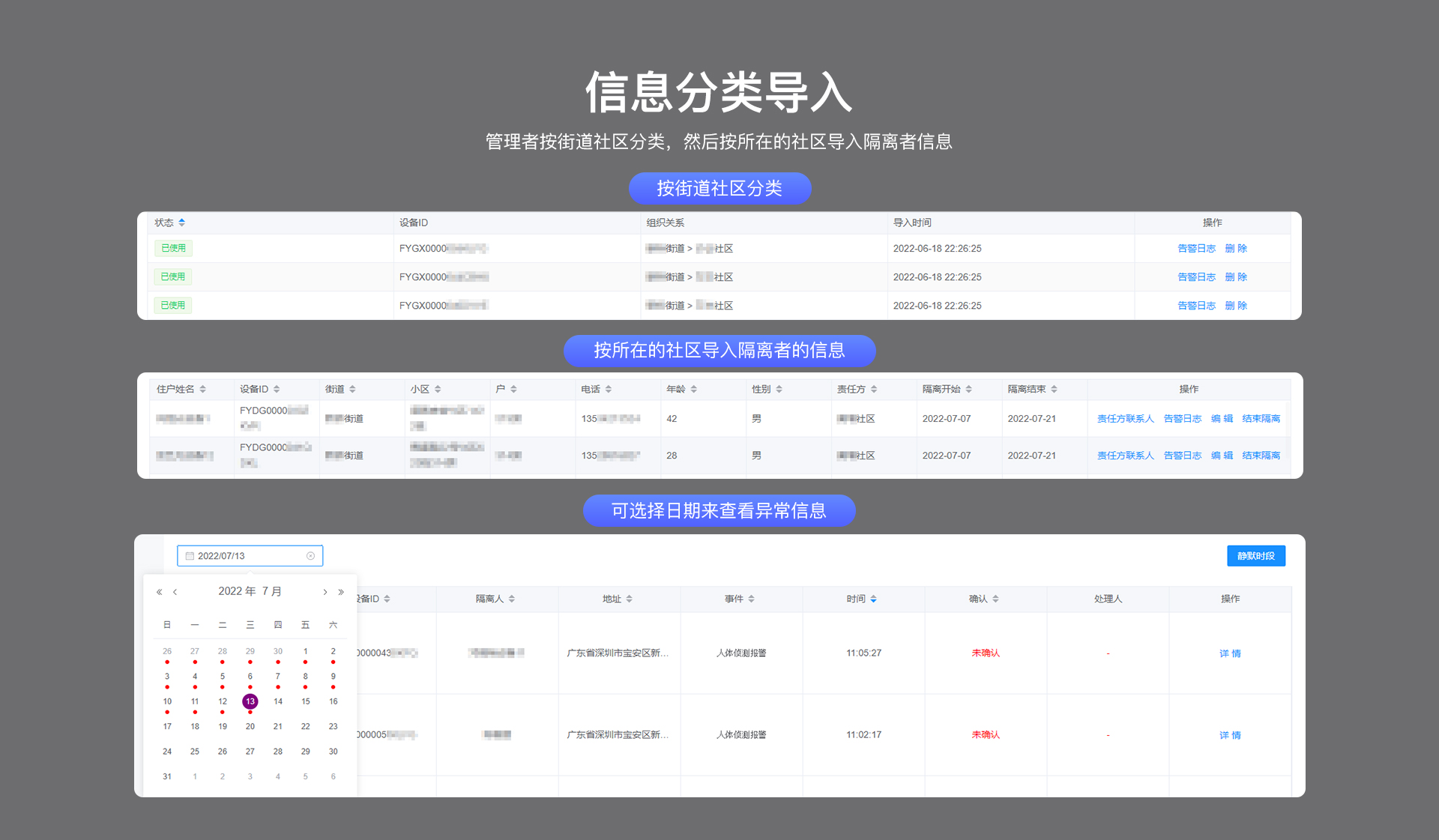Sort the alarm table by 隔离人
Screen dimensions: 1439x840
click(x=512, y=599)
